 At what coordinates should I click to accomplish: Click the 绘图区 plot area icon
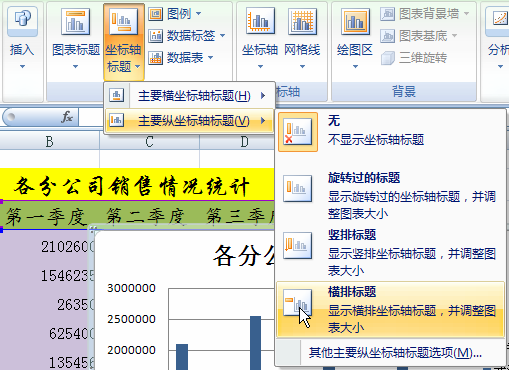[x=355, y=21]
